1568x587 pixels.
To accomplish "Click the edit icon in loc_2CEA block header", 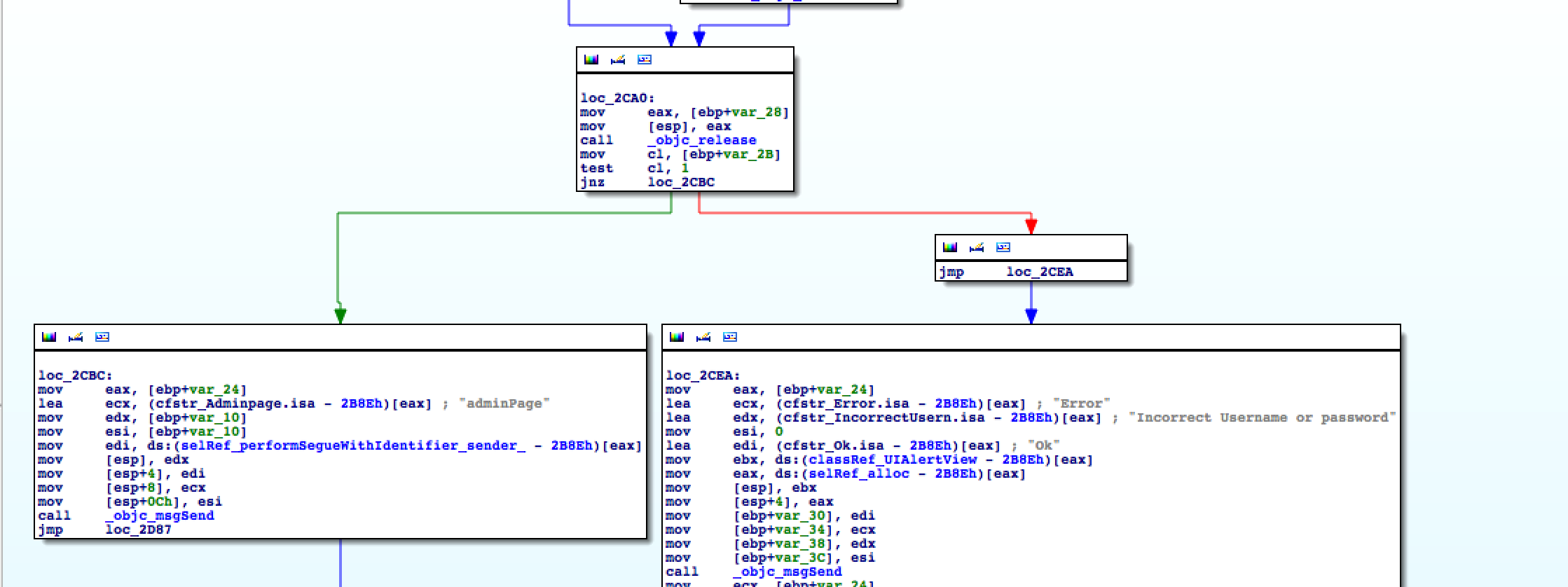I will pyautogui.click(x=703, y=337).
